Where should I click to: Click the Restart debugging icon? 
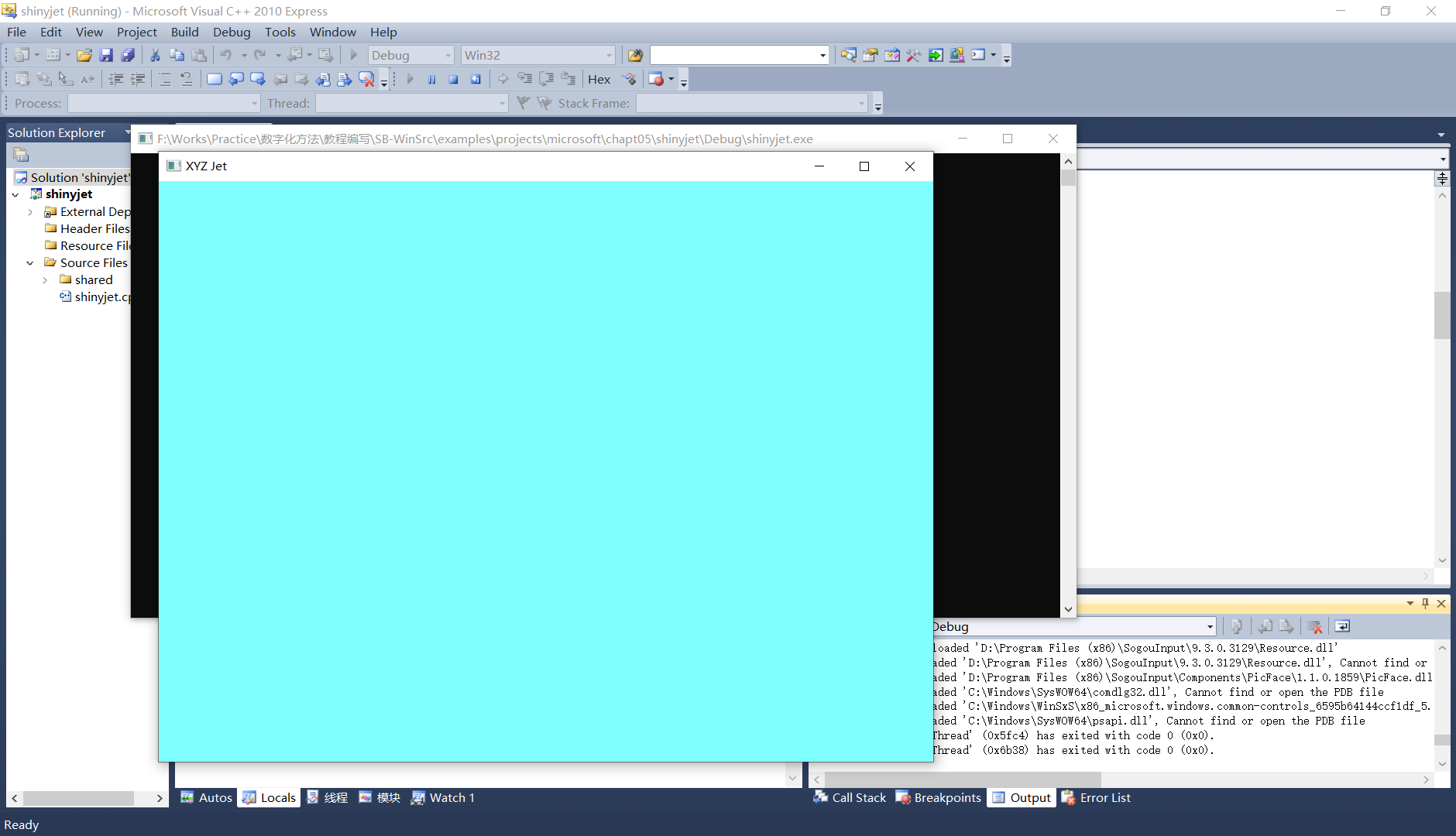tap(476, 79)
